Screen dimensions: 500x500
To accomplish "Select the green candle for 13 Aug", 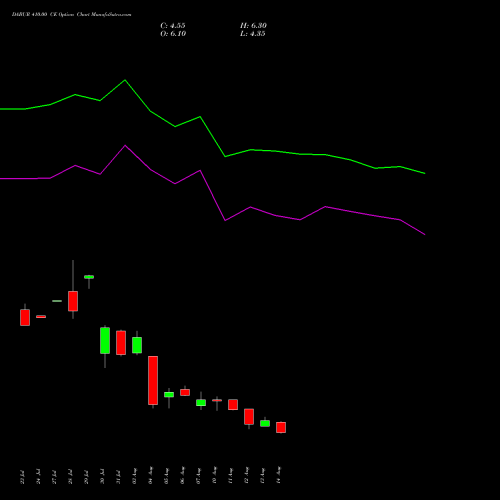I will point(265,423).
